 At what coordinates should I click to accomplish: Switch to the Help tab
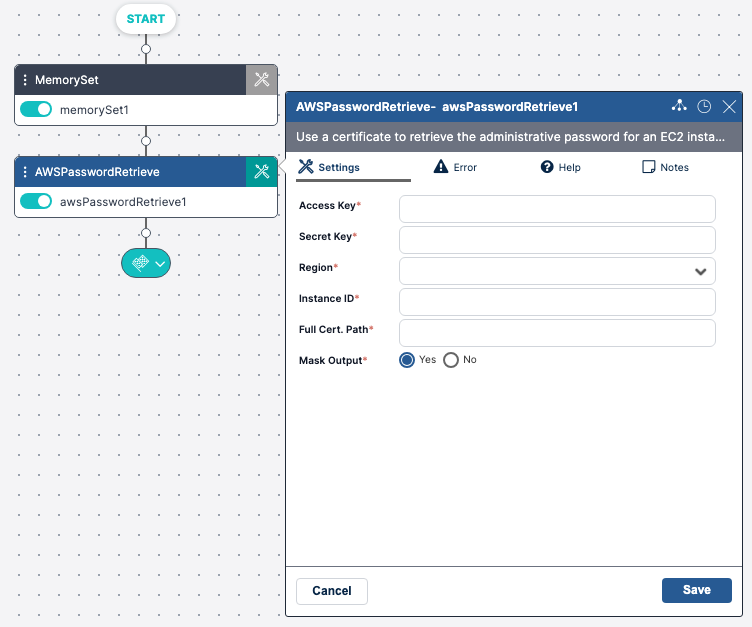(x=561, y=167)
